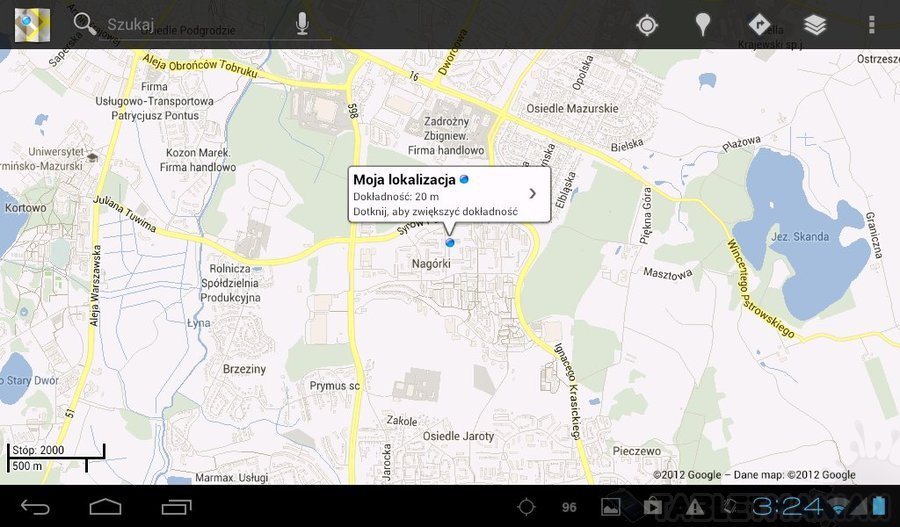The width and height of the screenshot is (900, 527).
Task: Tap the Plażowa street label
Action: click(741, 144)
